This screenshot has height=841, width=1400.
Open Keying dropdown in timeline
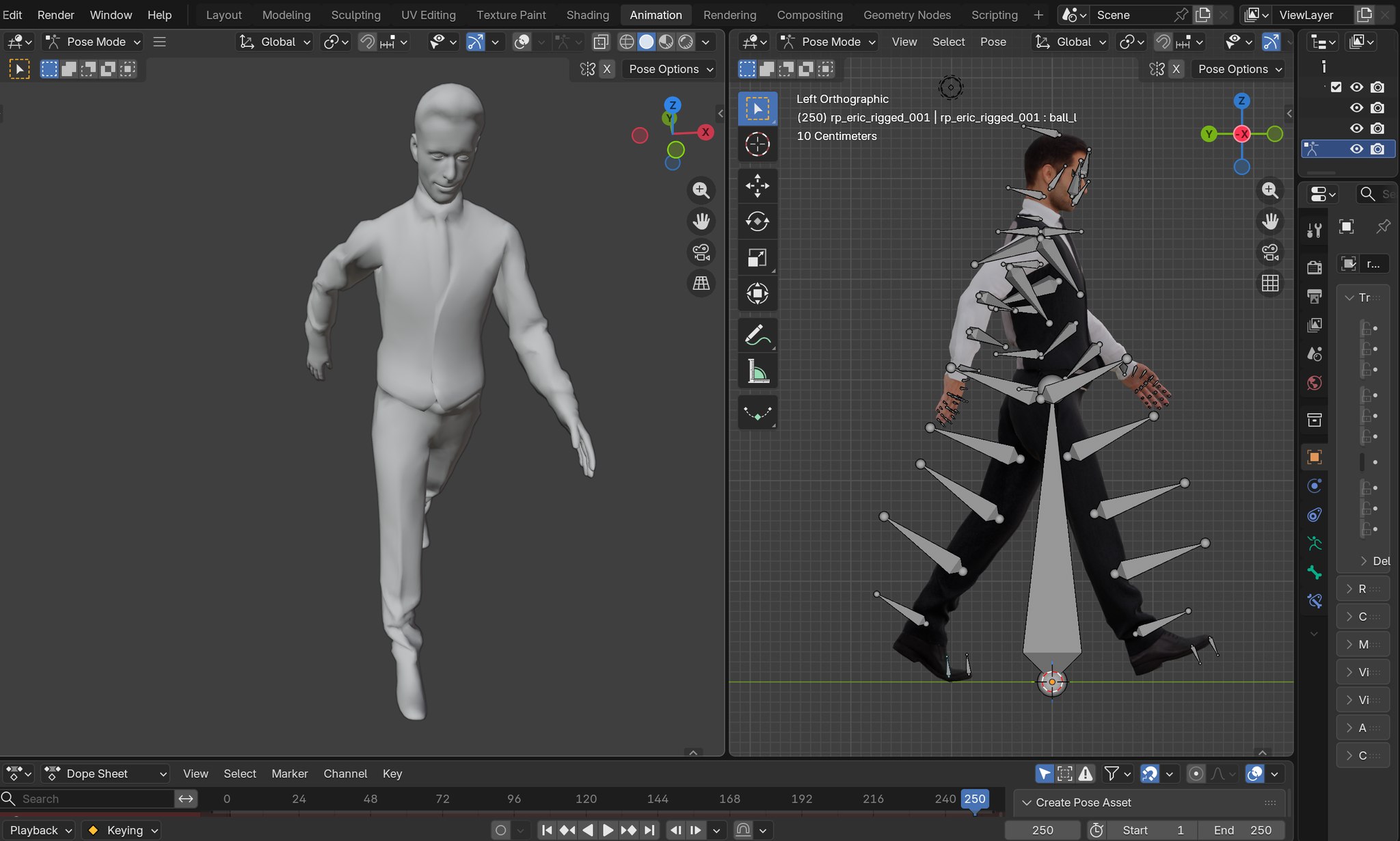pos(123,830)
